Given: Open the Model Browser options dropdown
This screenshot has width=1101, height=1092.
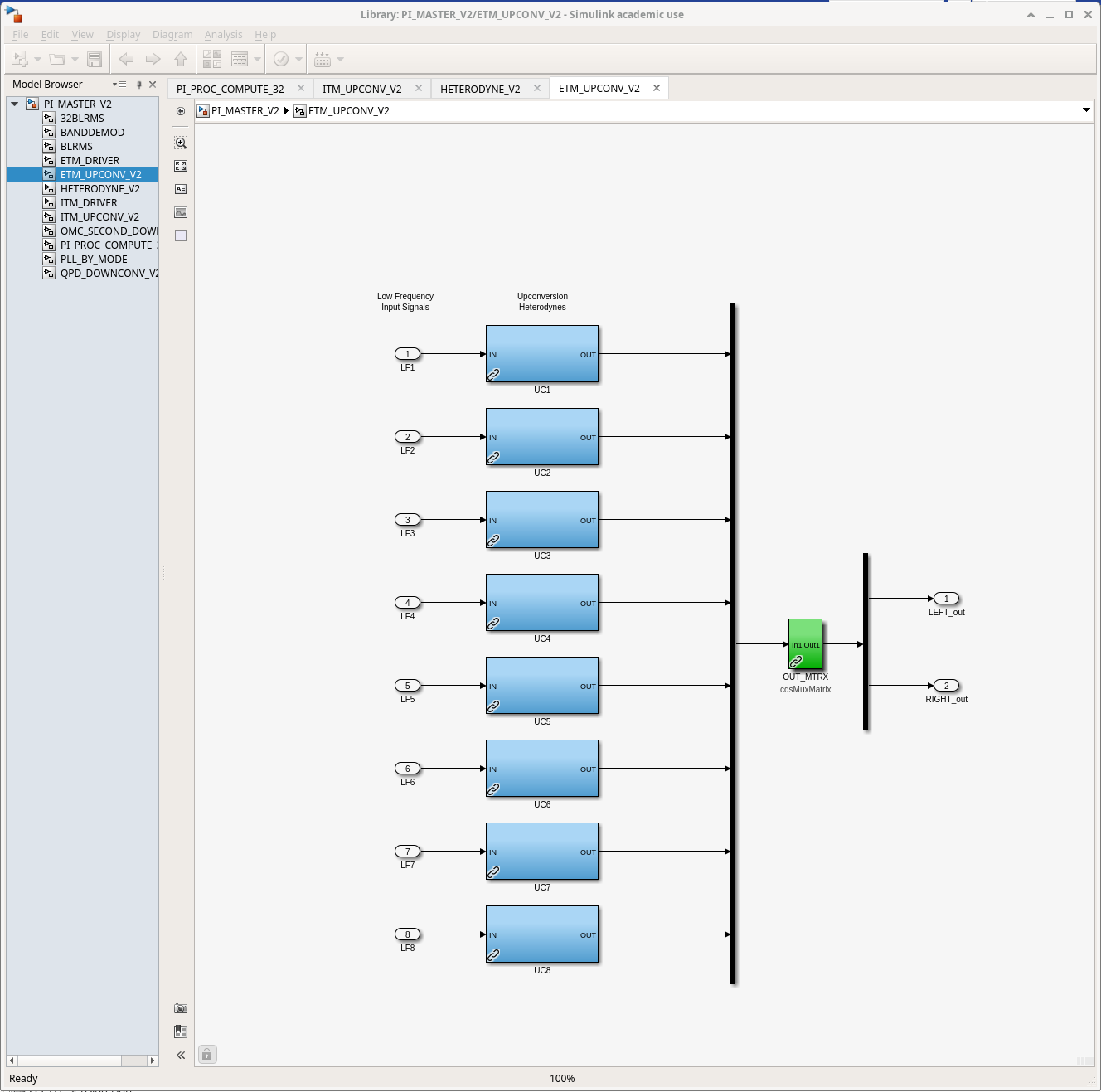Looking at the screenshot, I should 120,85.
